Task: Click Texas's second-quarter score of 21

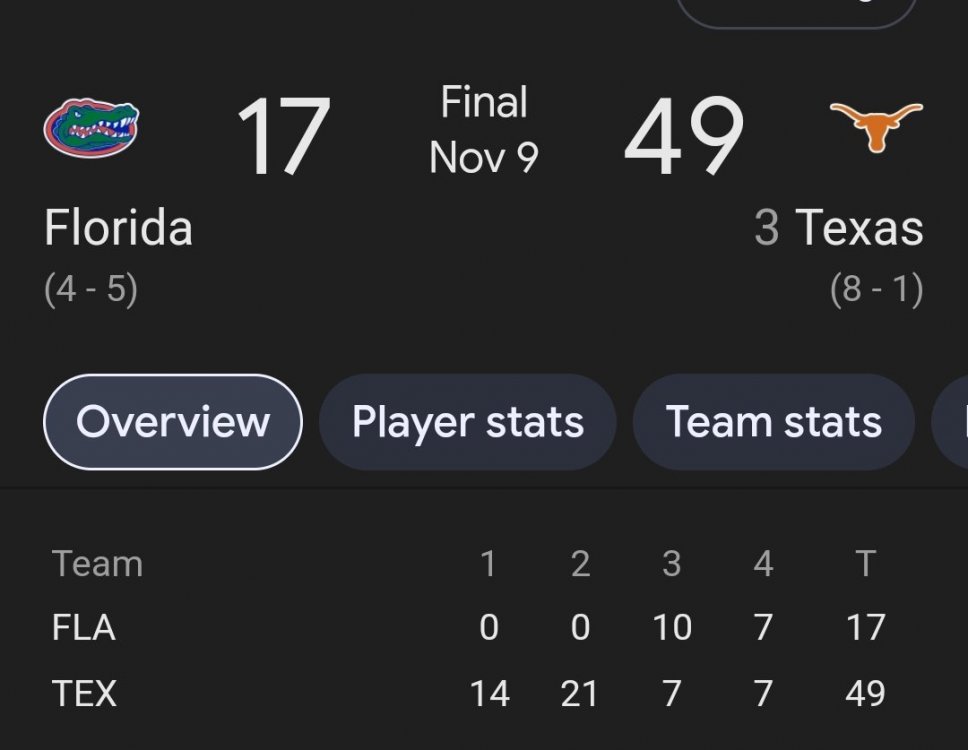Action: pos(580,693)
